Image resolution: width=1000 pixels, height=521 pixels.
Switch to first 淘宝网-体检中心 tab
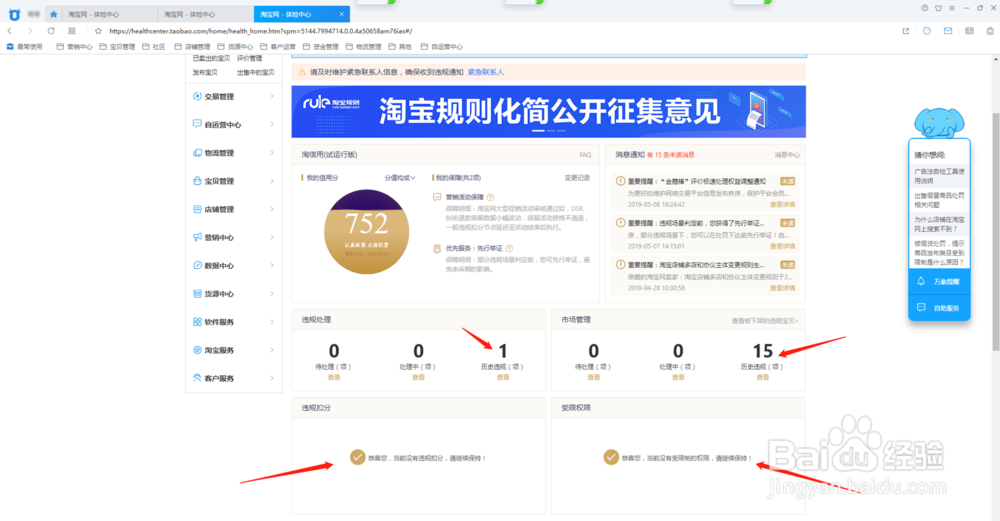pos(110,14)
